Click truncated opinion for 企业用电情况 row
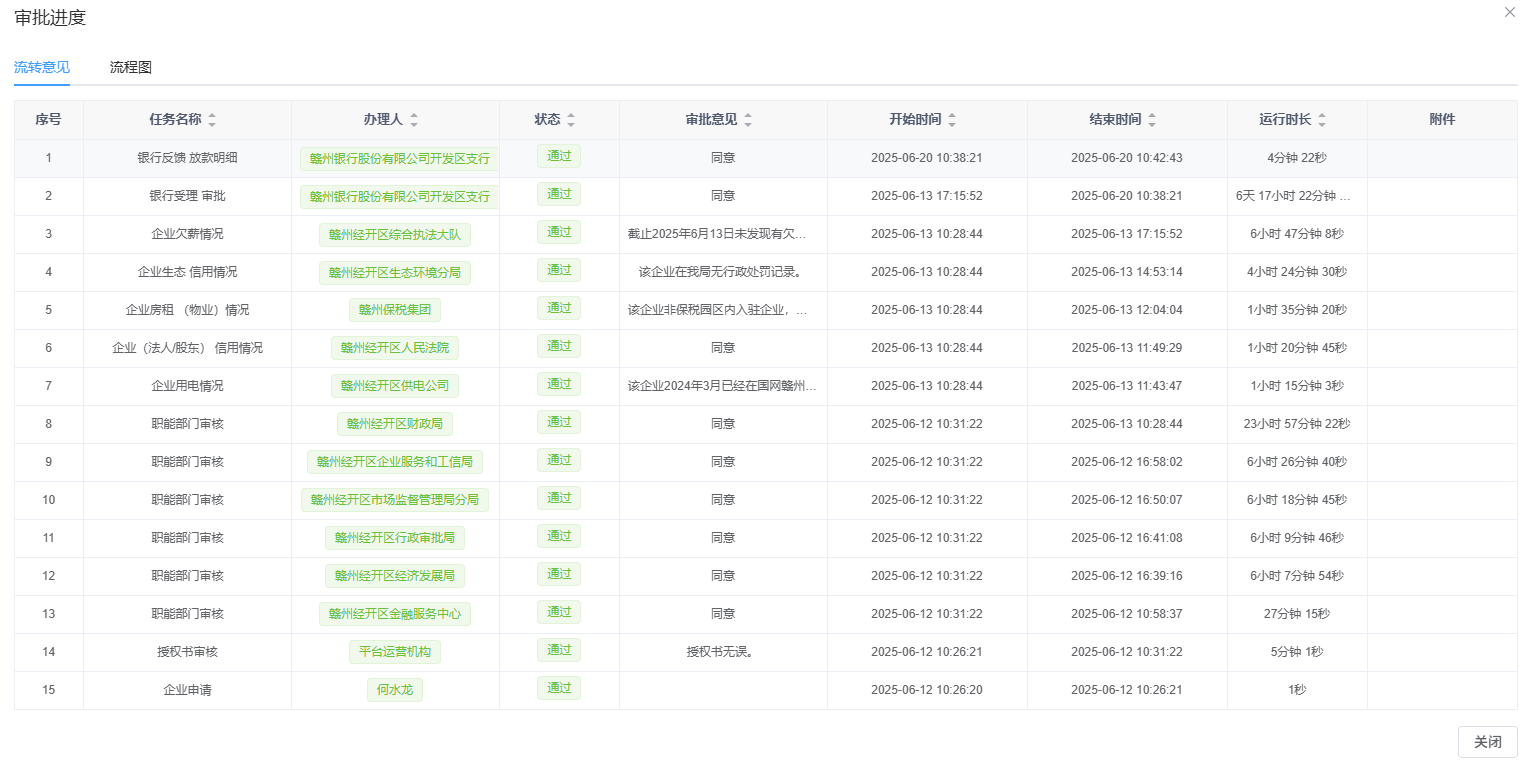The height and width of the screenshot is (774, 1529). [x=722, y=386]
